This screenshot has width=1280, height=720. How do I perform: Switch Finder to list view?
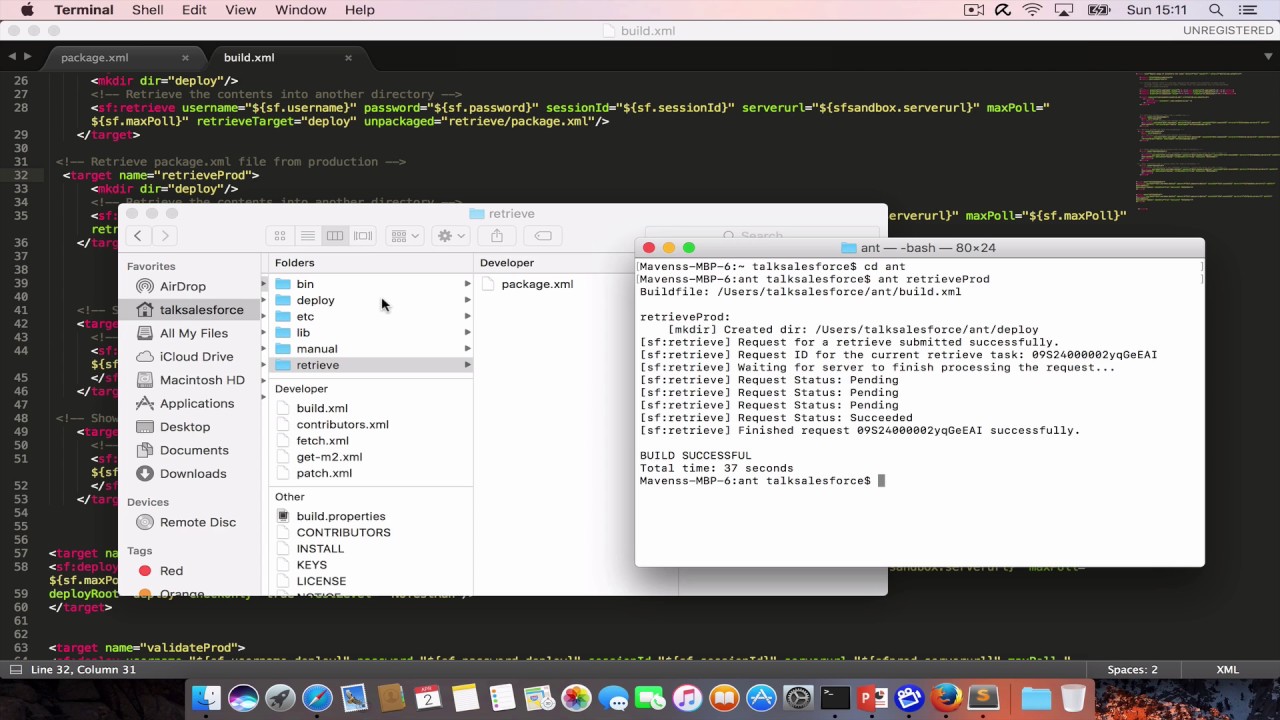click(x=308, y=236)
